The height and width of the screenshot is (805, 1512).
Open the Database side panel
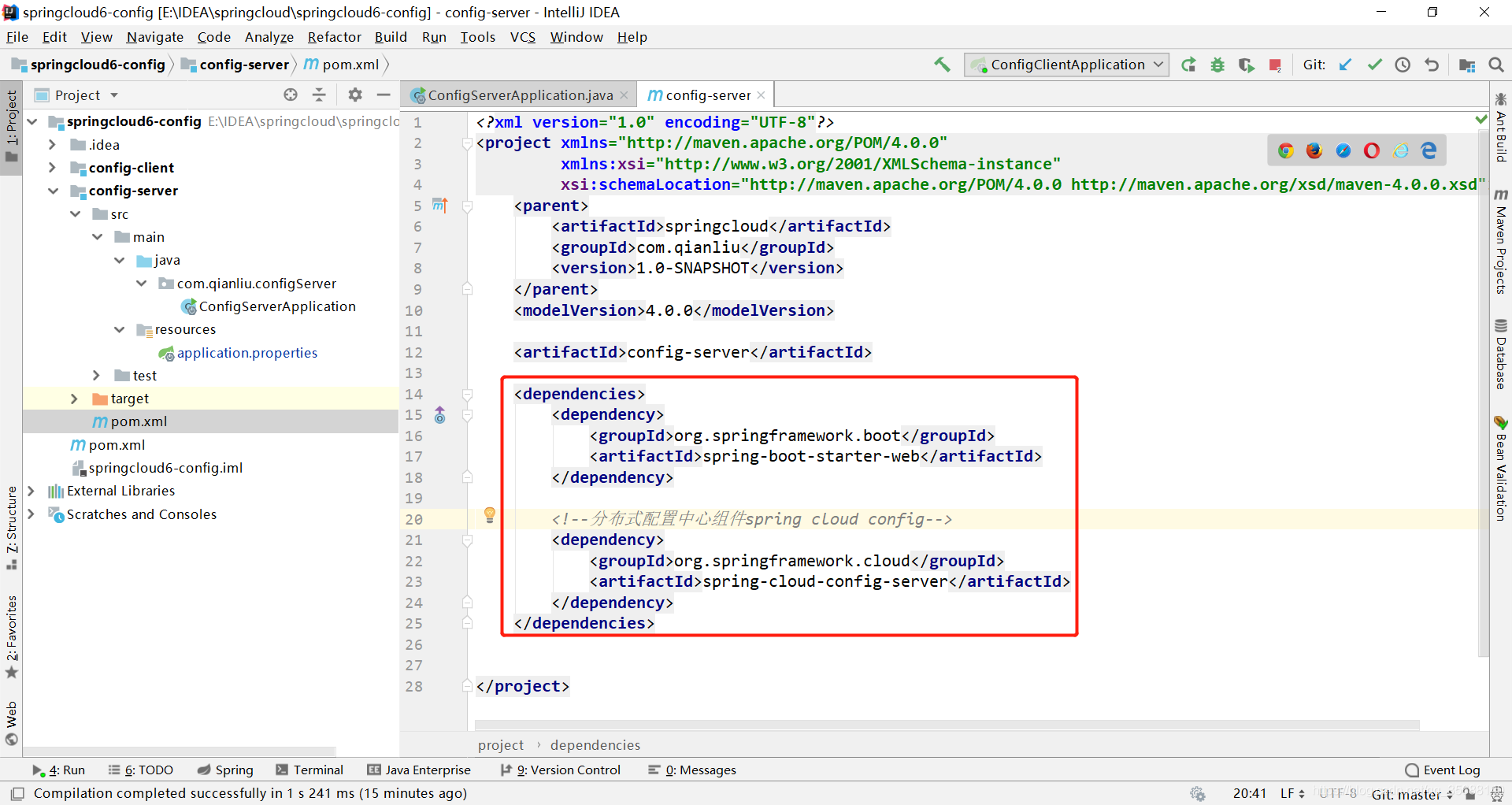click(1500, 354)
